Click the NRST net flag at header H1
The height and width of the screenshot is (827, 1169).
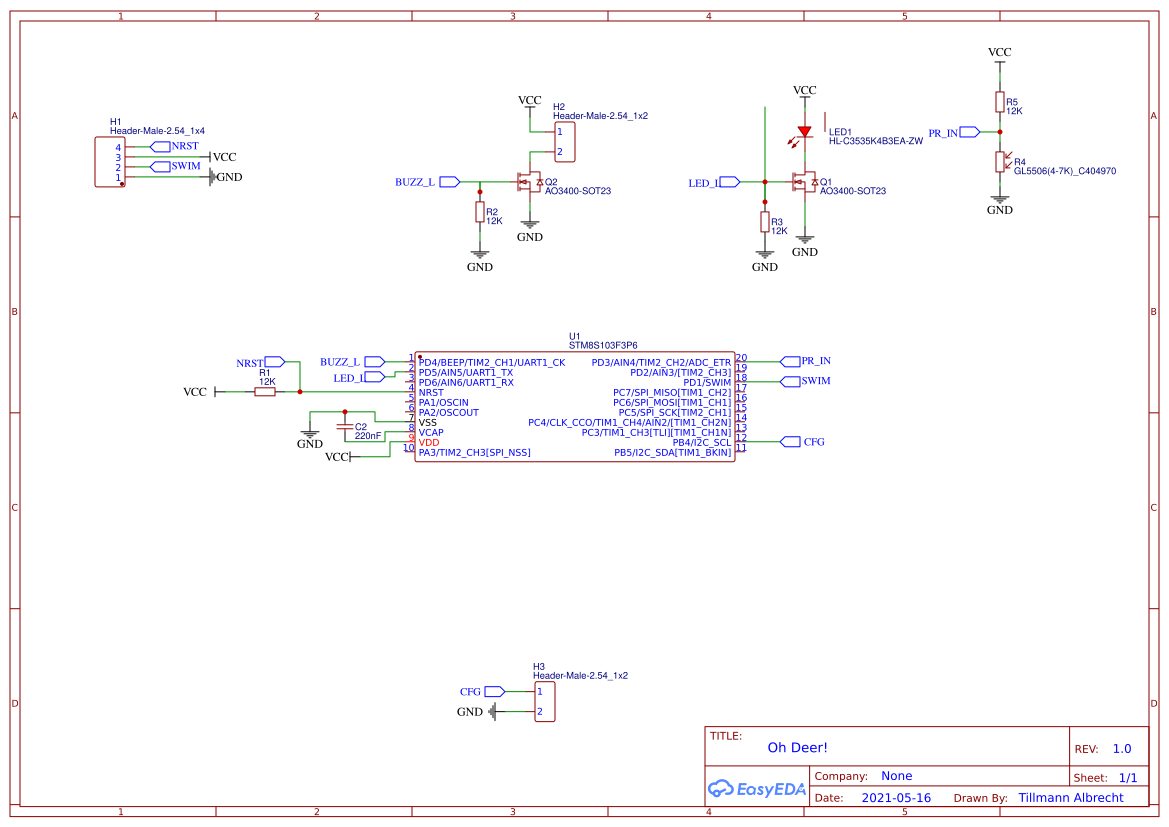coord(176,146)
